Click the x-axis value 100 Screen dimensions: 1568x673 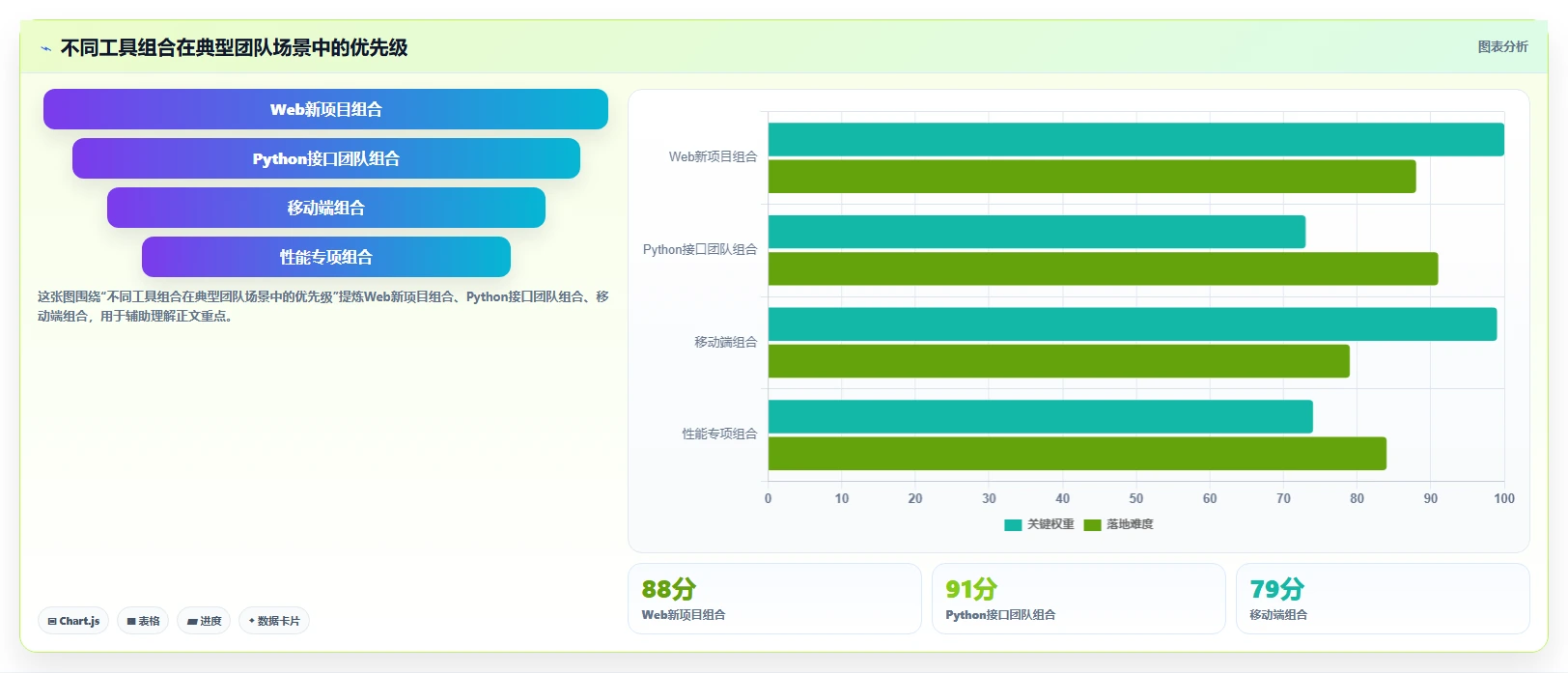pyautogui.click(x=1504, y=498)
